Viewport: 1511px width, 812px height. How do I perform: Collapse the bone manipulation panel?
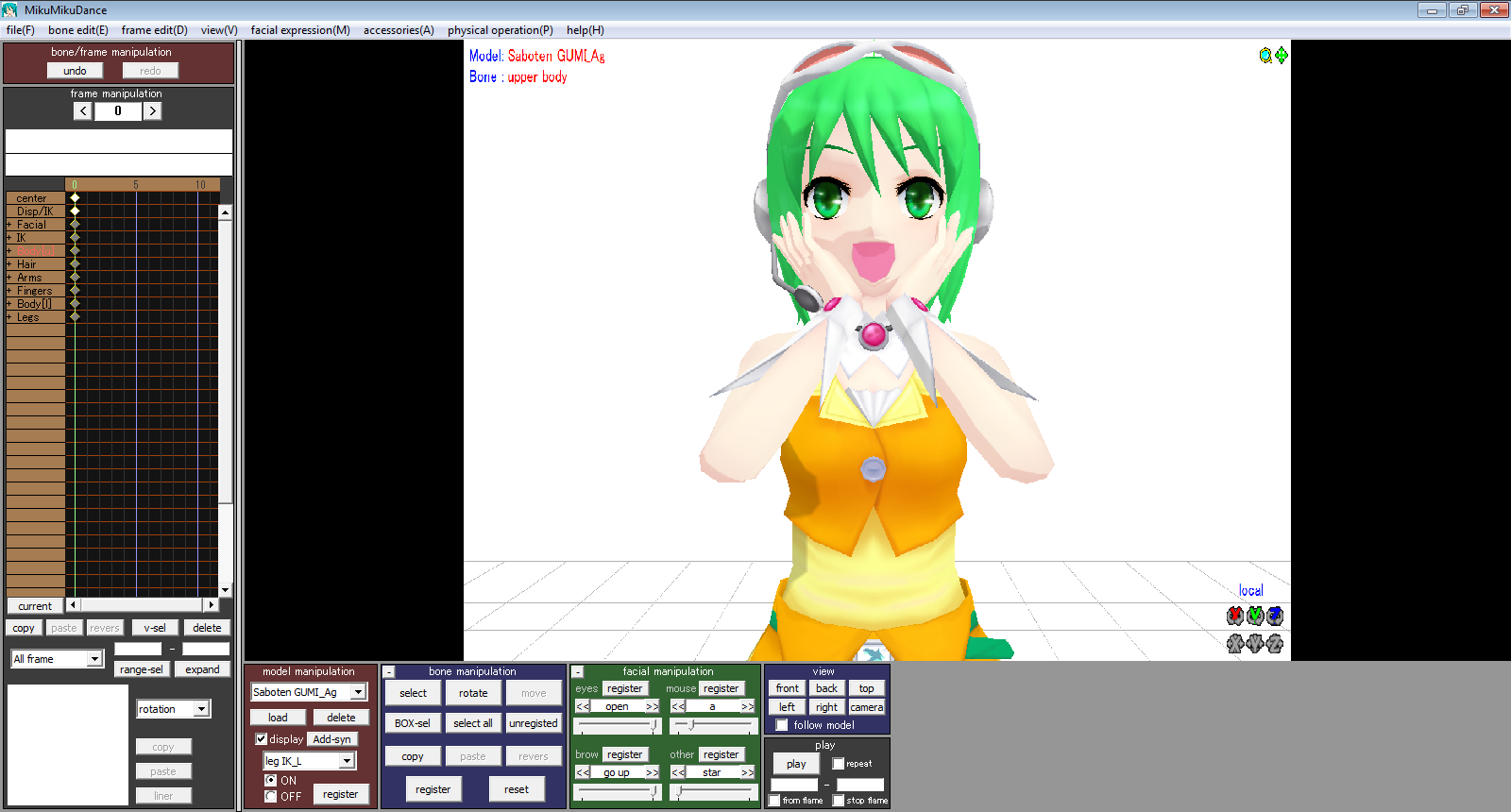point(388,672)
